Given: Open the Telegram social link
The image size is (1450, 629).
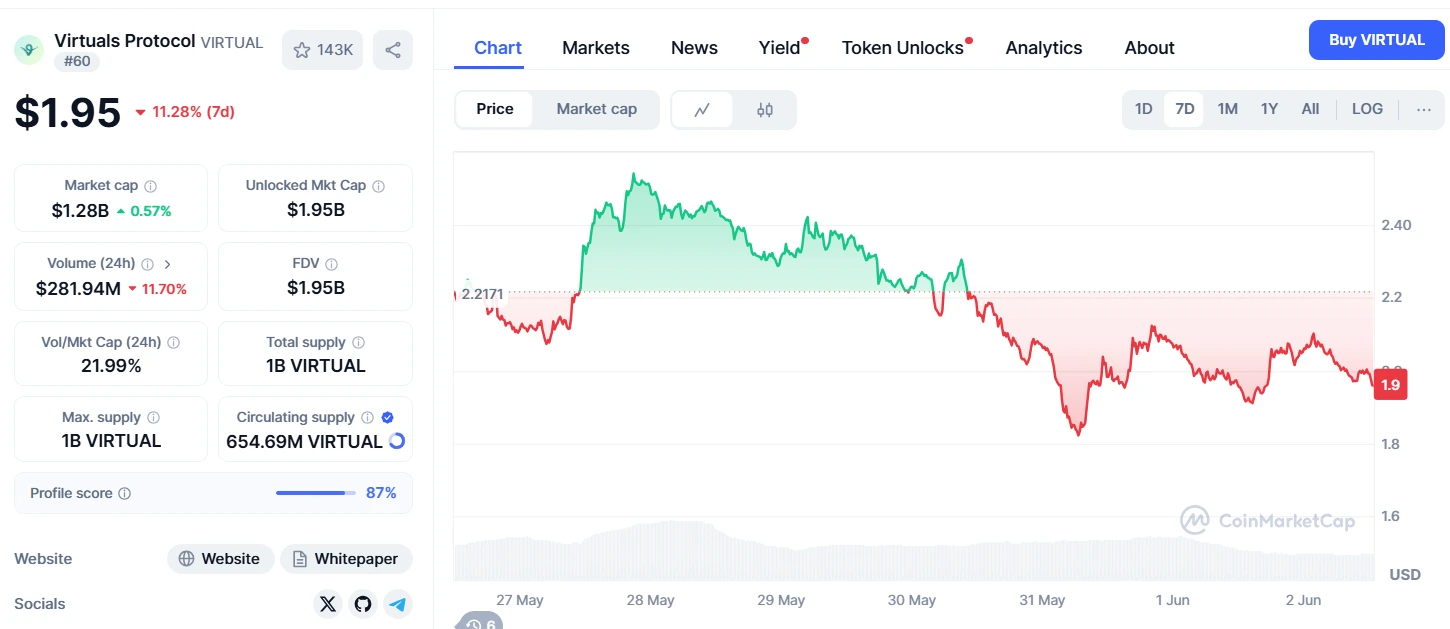Looking at the screenshot, I should pyautogui.click(x=398, y=604).
